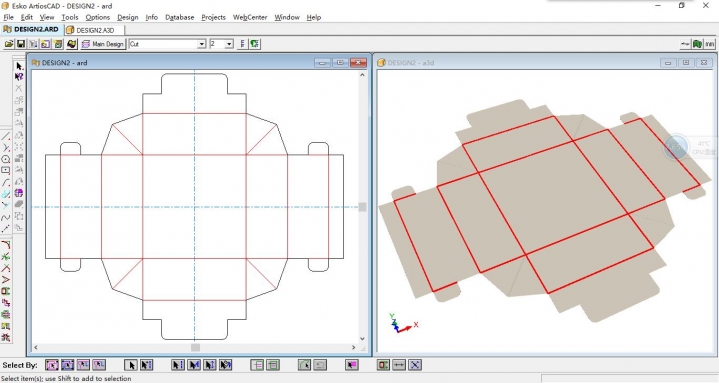Switch to the DESIGN2.A3D tab
The height and width of the screenshot is (383, 719).
pyautogui.click(x=94, y=30)
